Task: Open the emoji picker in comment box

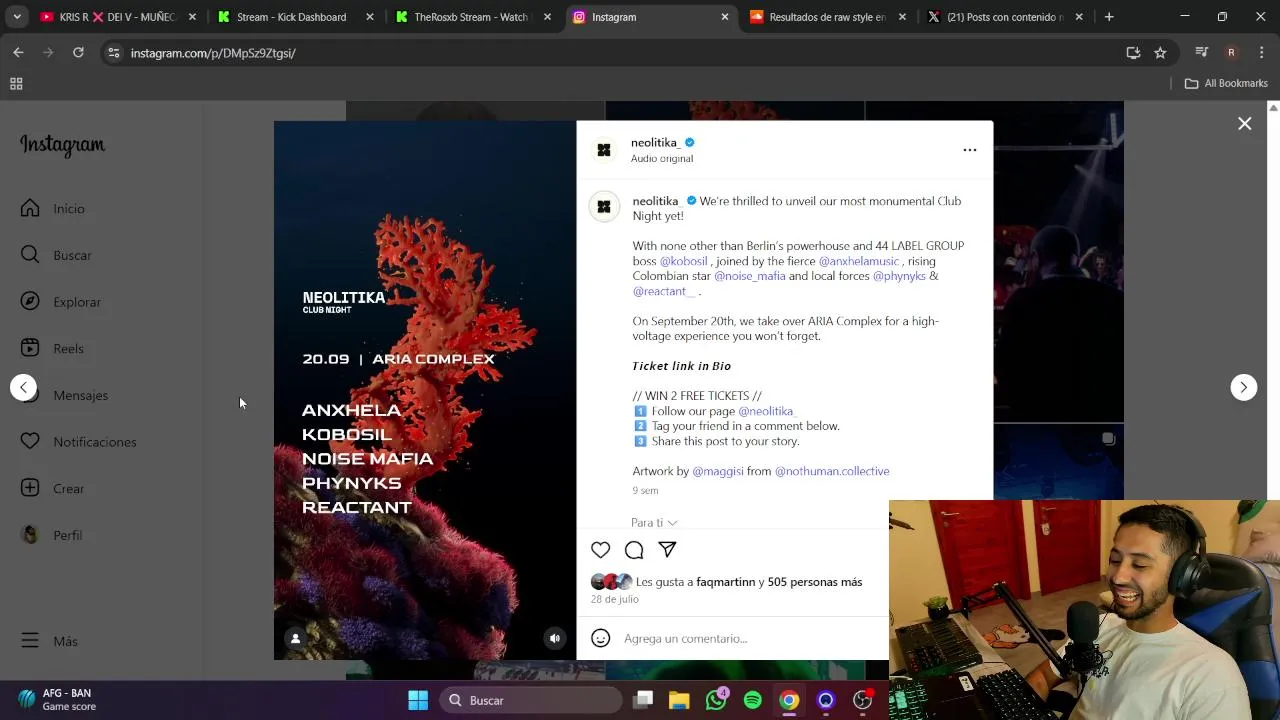Action: coord(600,638)
